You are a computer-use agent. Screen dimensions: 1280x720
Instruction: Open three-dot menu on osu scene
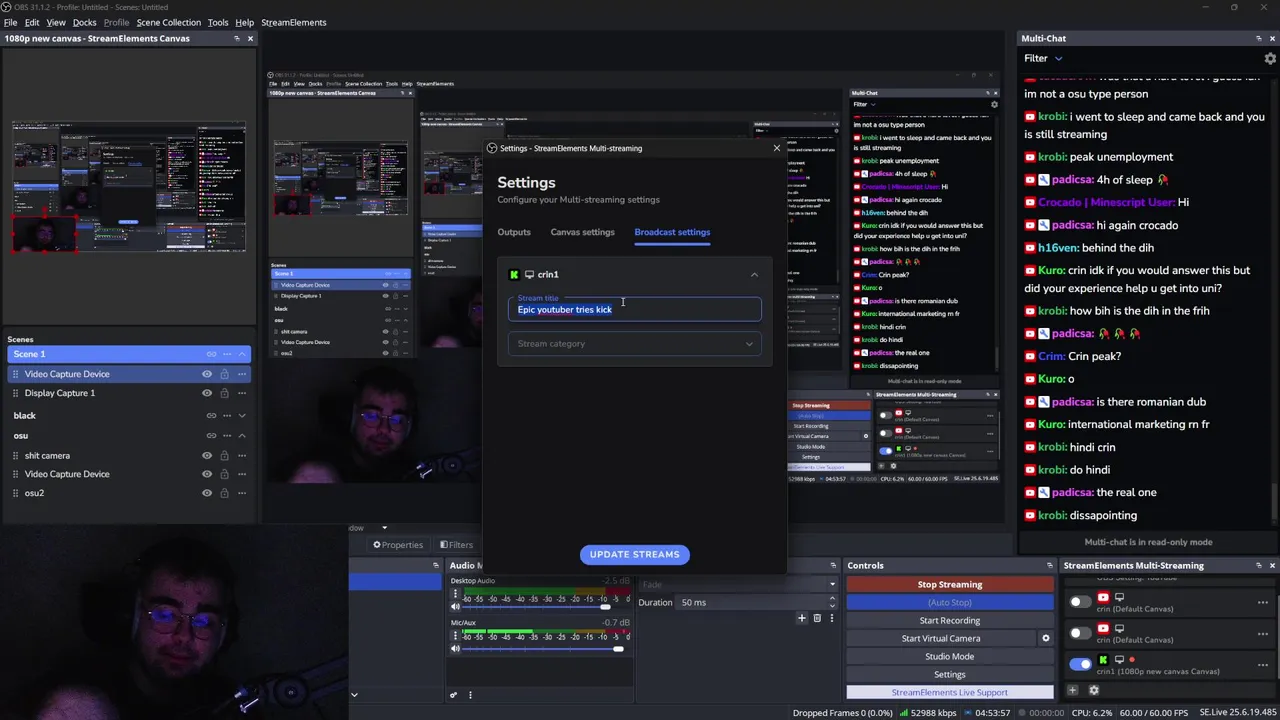click(x=227, y=436)
